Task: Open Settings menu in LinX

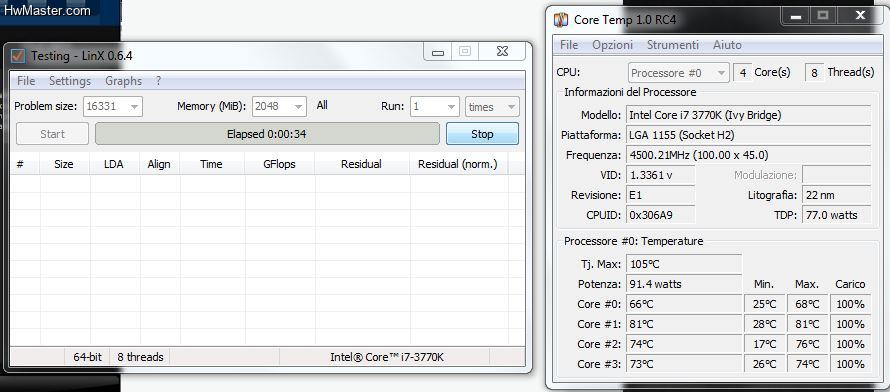Action: click(70, 81)
